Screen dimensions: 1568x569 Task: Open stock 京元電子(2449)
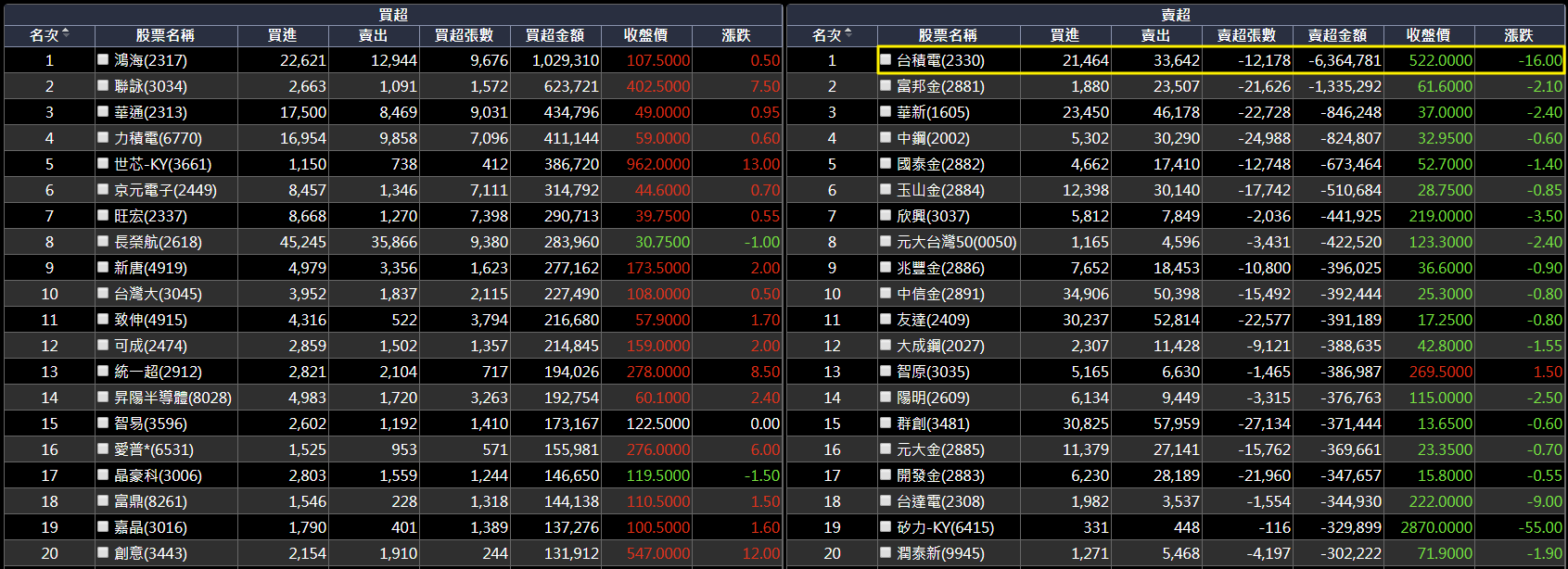click(165, 190)
